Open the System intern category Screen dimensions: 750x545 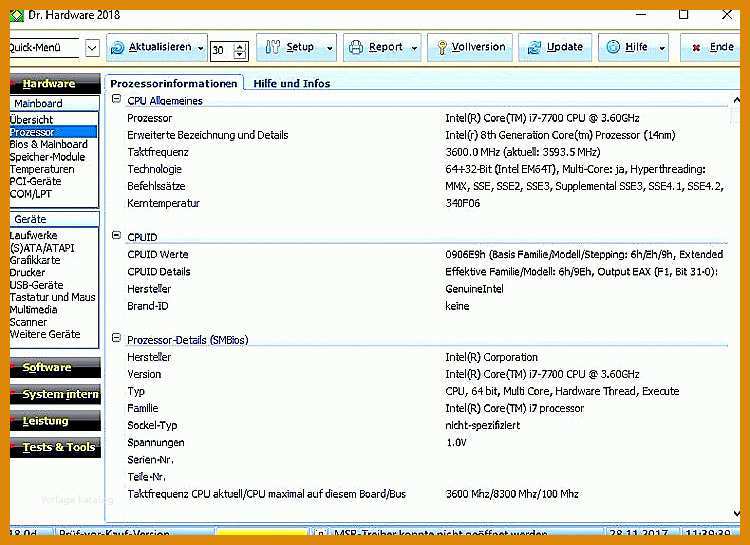55,394
